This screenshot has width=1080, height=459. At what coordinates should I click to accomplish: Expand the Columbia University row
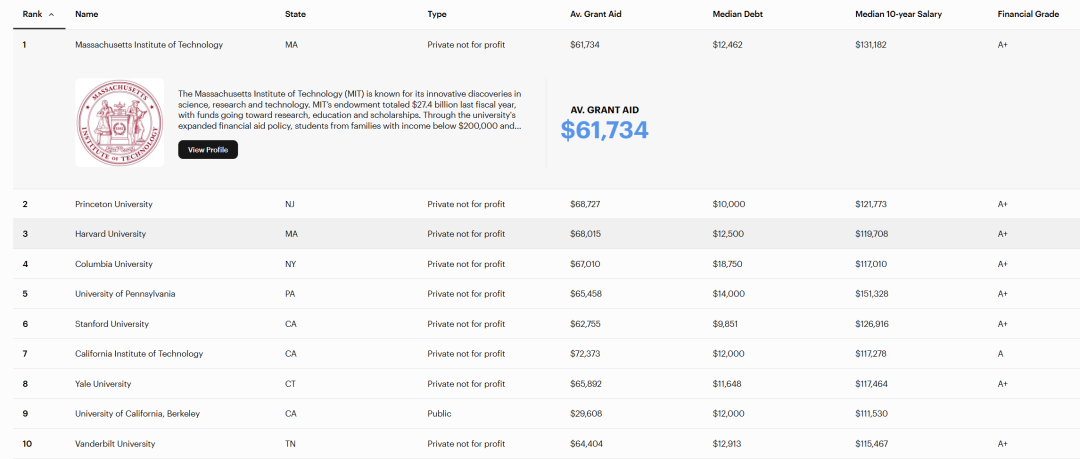click(546, 264)
